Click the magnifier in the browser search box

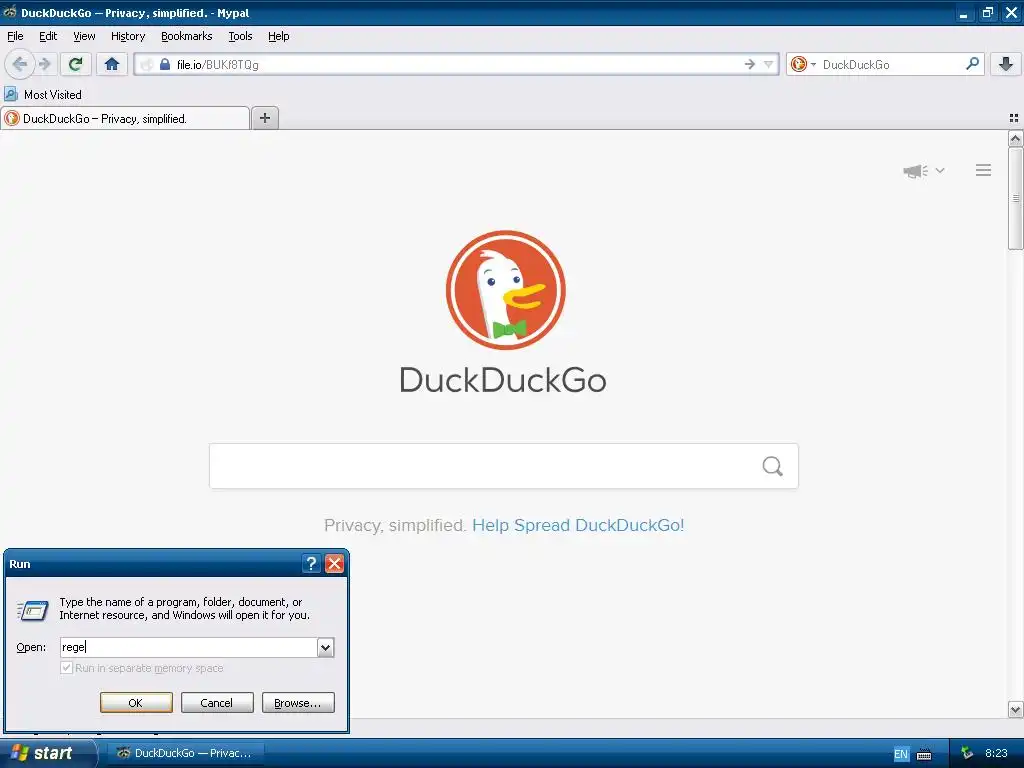(972, 63)
